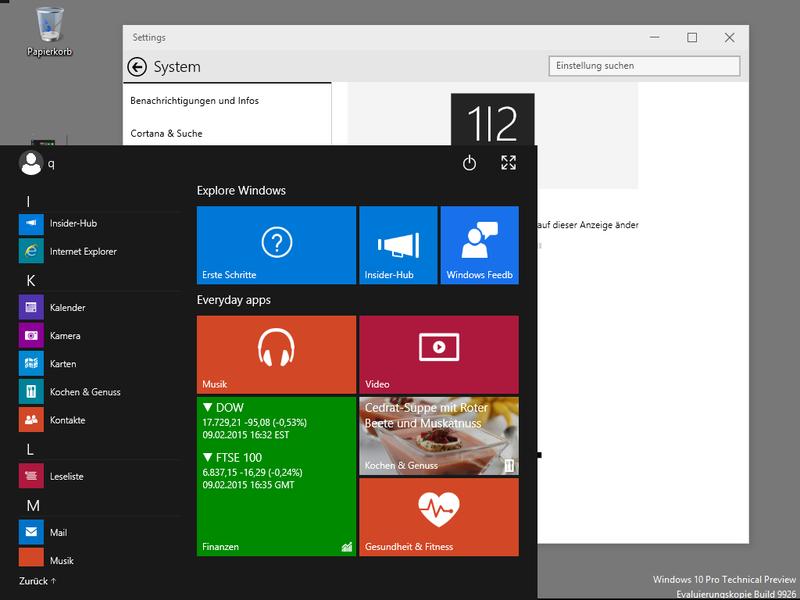Open the Insider-Hub tile
The height and width of the screenshot is (600, 800).
(x=398, y=245)
